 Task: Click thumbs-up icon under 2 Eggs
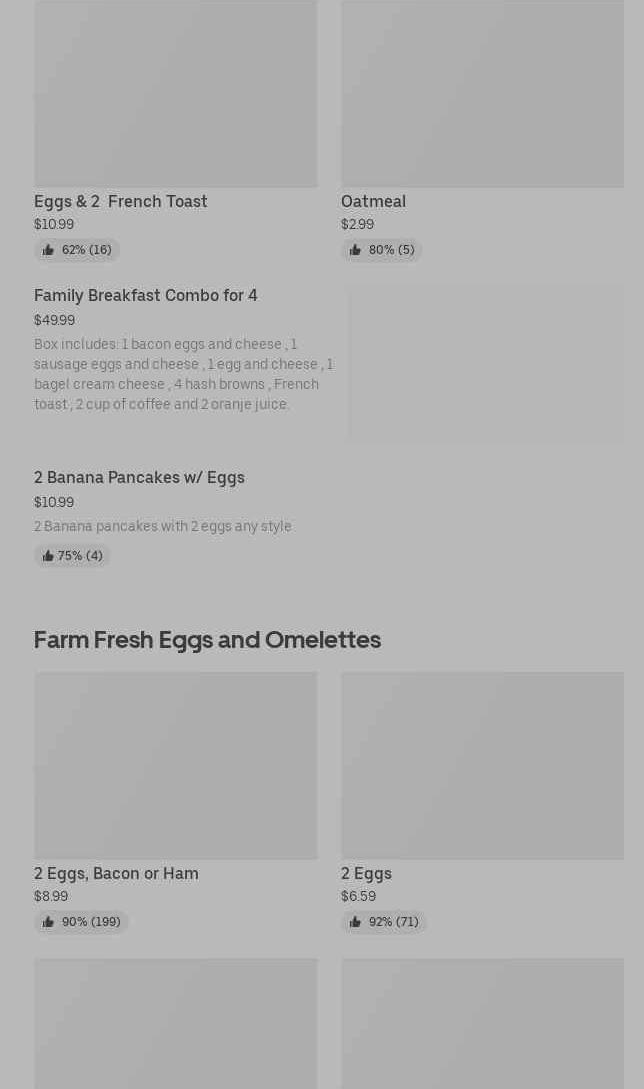(x=355, y=922)
